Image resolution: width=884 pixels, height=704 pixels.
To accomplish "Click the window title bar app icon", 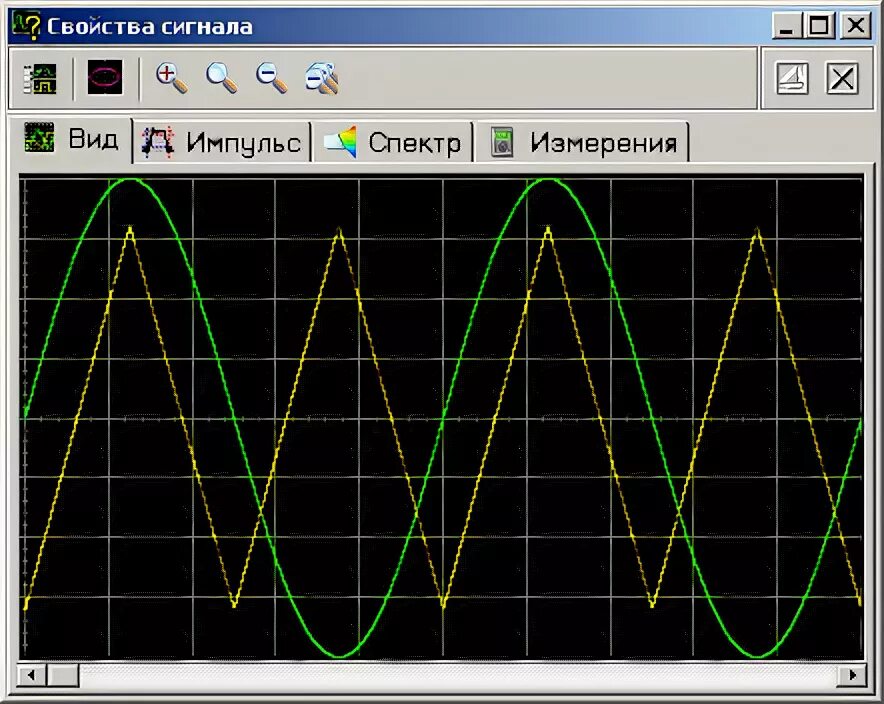I will (x=26, y=26).
